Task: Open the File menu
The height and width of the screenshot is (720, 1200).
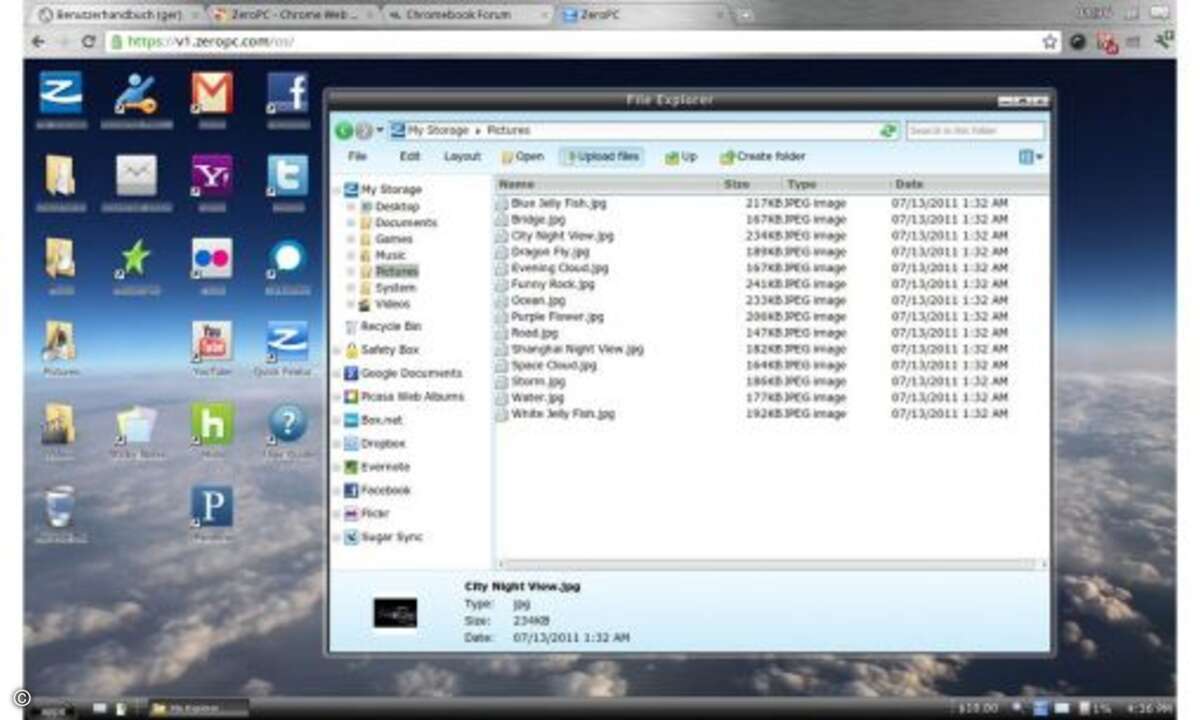Action: click(357, 157)
